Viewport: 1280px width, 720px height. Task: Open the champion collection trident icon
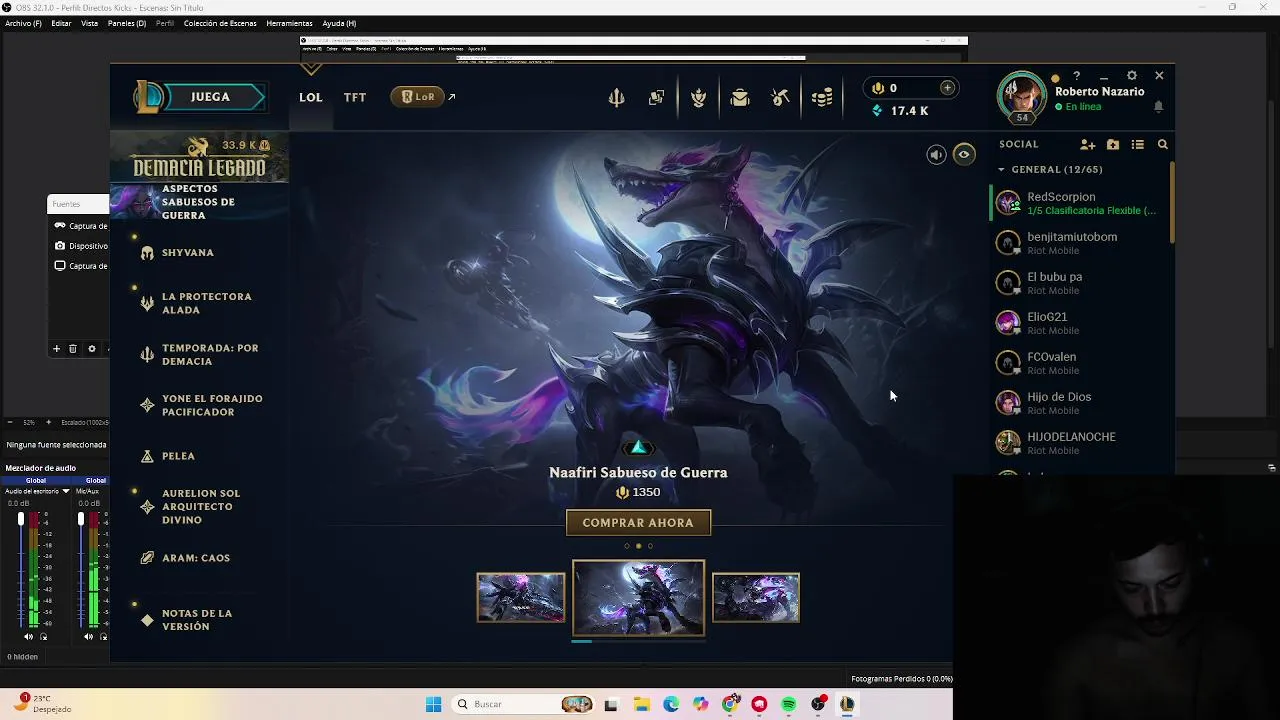pos(616,97)
